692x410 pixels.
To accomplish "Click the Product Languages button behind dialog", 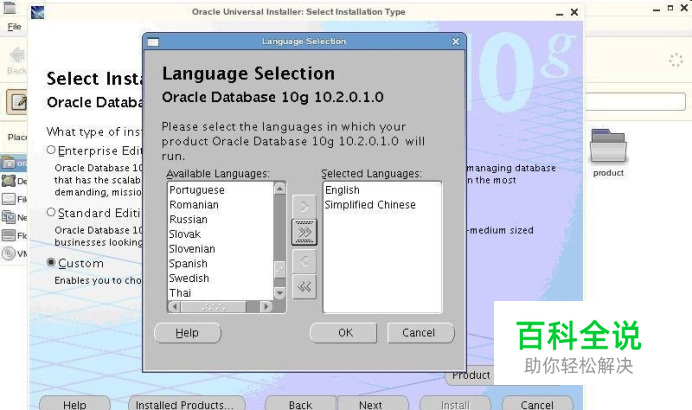I will coord(470,376).
